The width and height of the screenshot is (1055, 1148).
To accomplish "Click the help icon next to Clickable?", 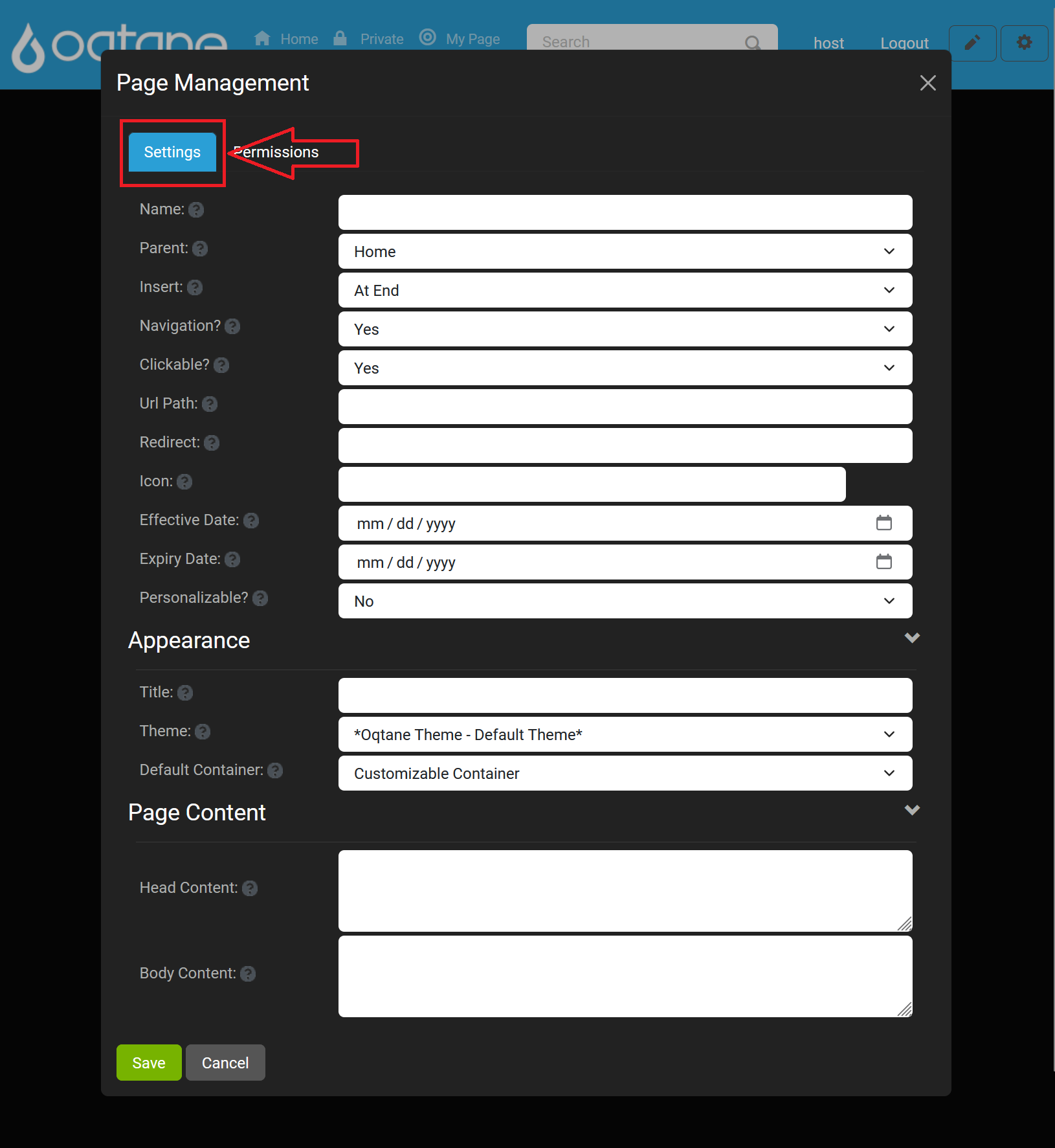I will pos(221,365).
